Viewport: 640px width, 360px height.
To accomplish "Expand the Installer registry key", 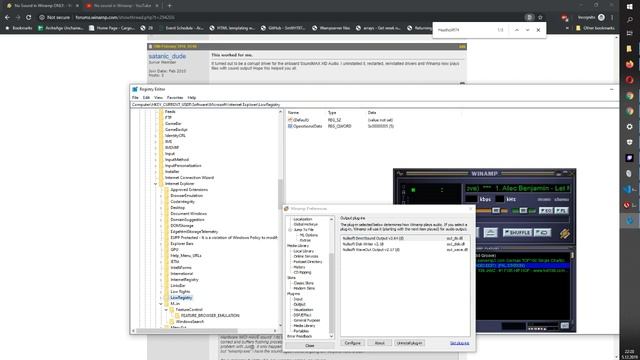I will coord(156,172).
